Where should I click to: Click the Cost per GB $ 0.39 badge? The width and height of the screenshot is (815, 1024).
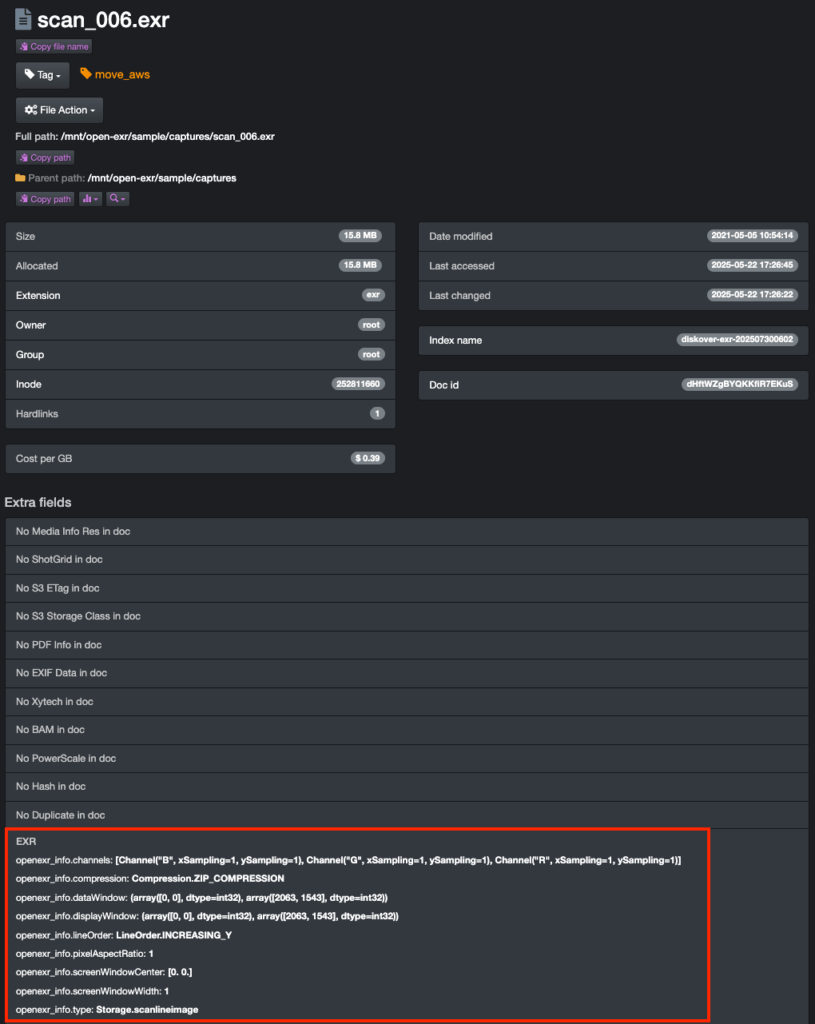point(368,458)
